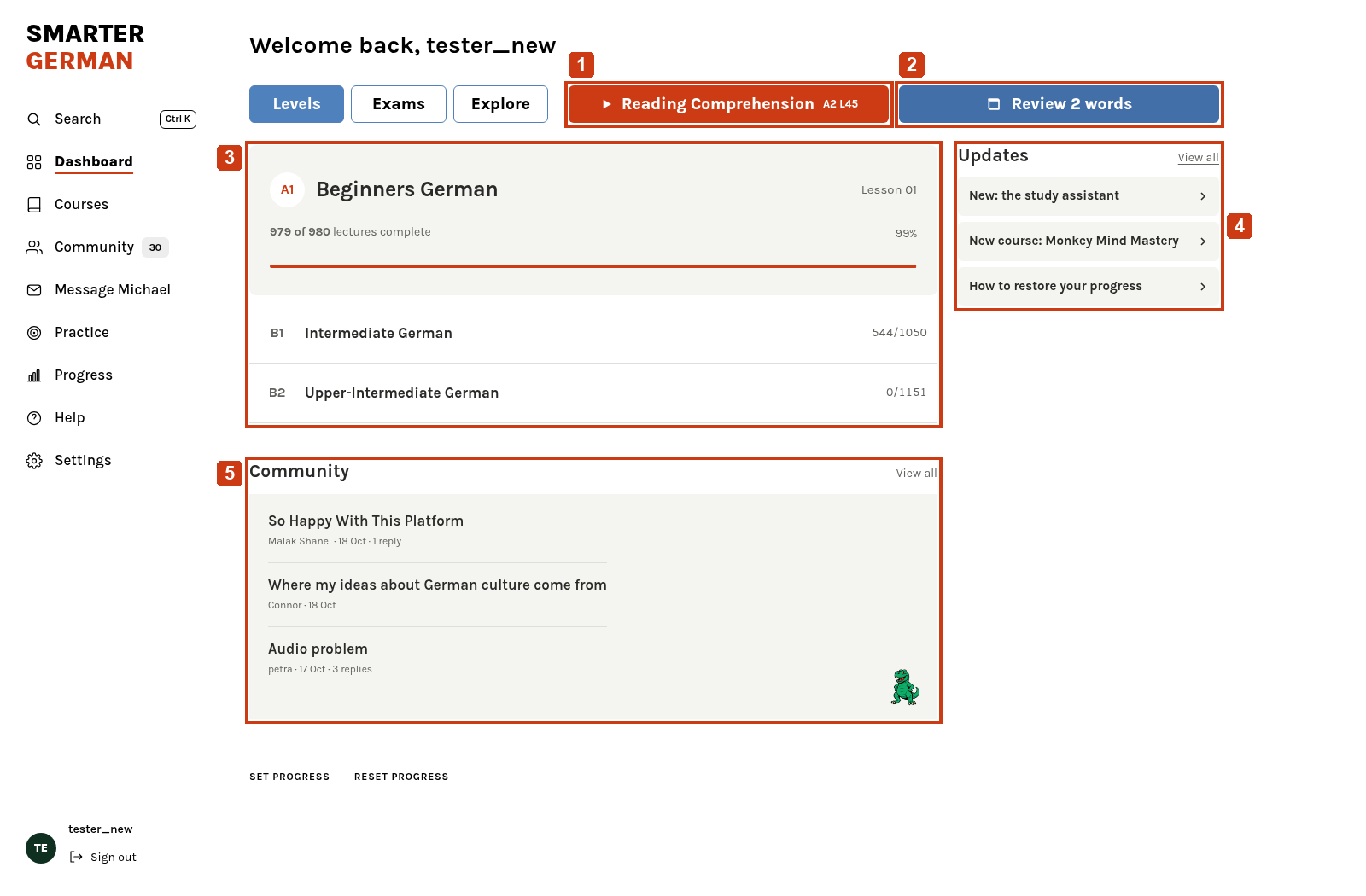Screen dimensions: 1366x896
Task: Click the Message Michael envelope icon
Action: click(34, 290)
